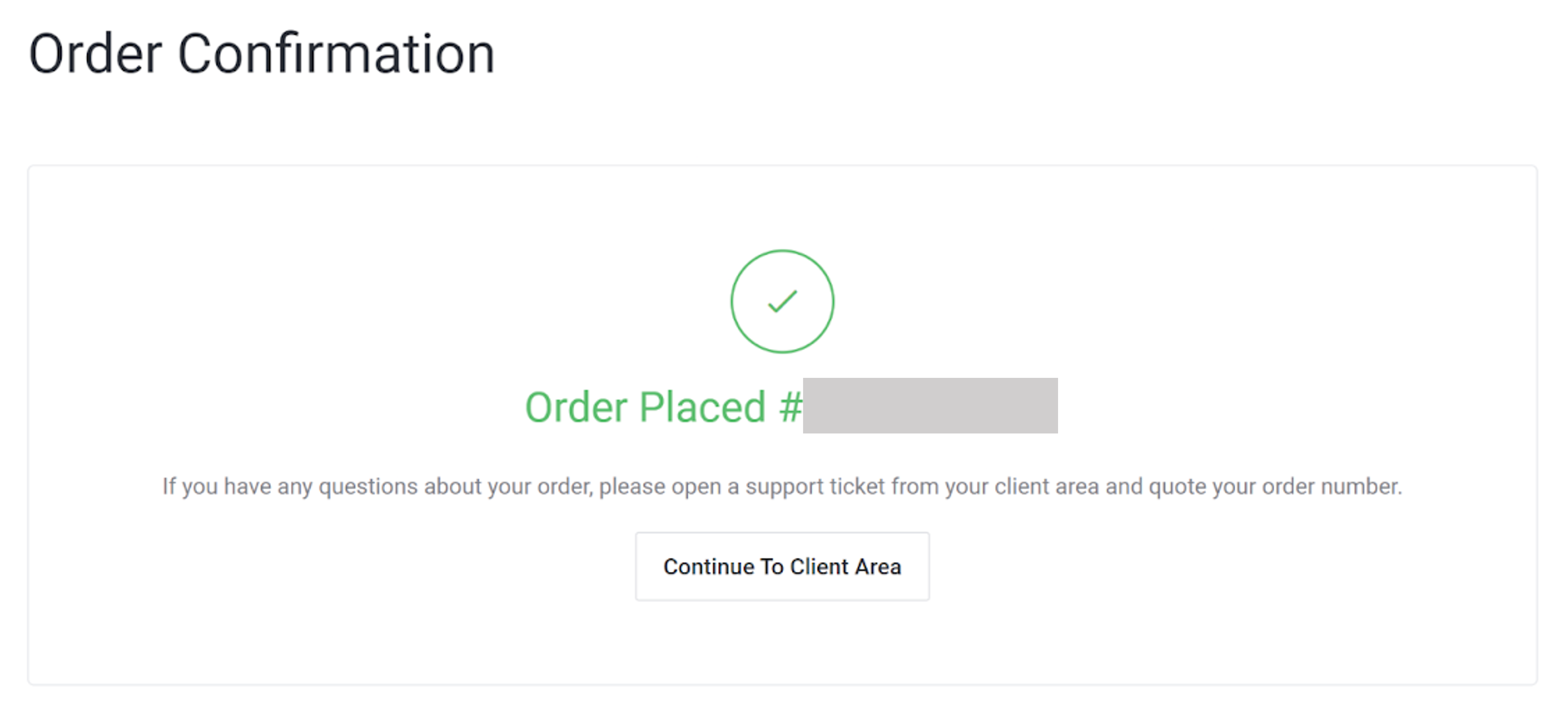This screenshot has height=719, width=1568.
Task: Click the word 'Confirmation' in the title
Action: (x=336, y=55)
